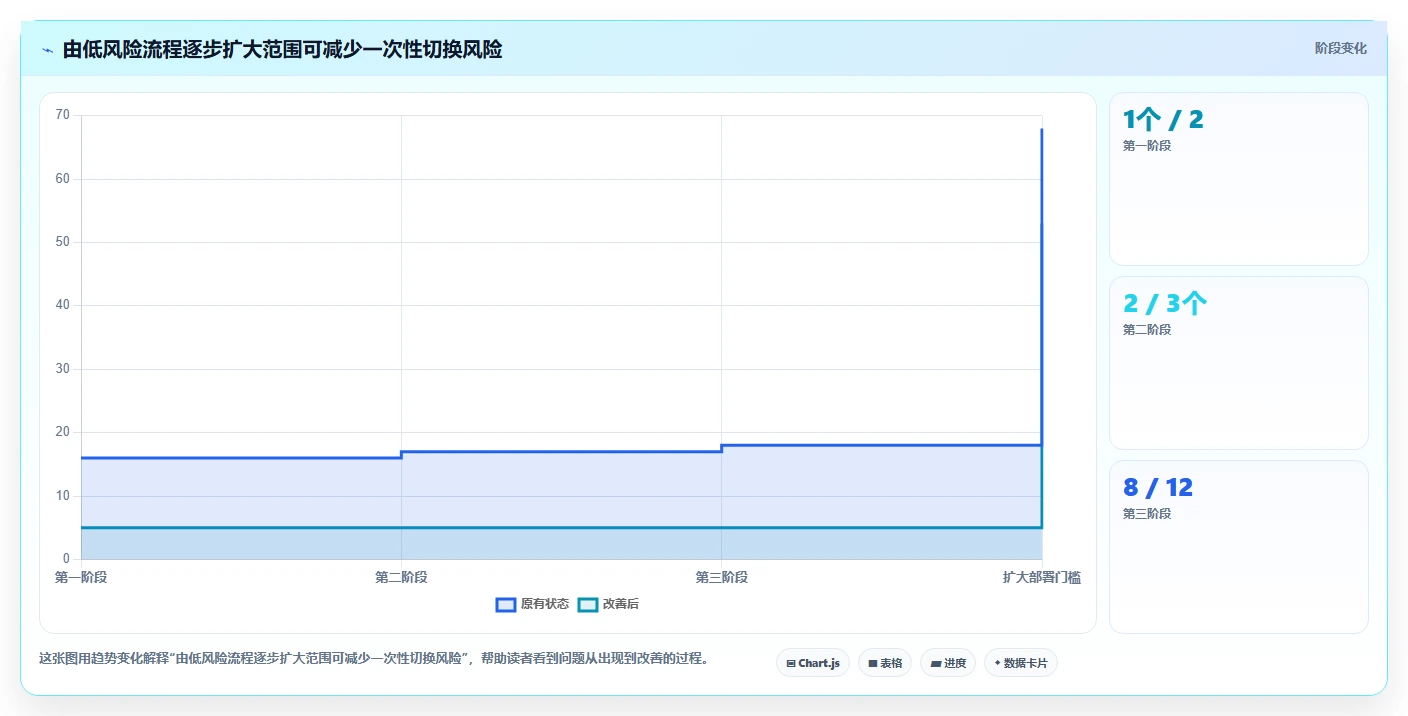Click the 数据卡片 chip icon
The height and width of the screenshot is (716, 1408).
[998, 663]
